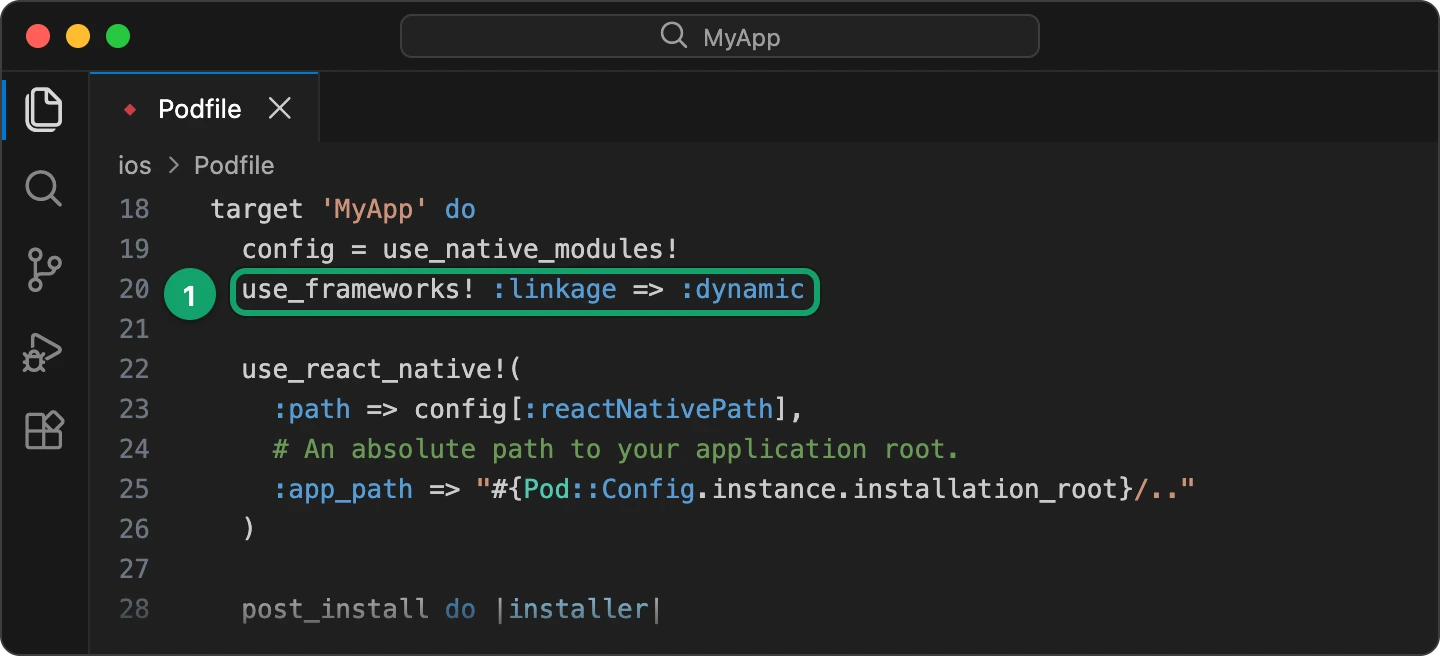Click the 'use_frameworks!' text on line 20

point(358,290)
